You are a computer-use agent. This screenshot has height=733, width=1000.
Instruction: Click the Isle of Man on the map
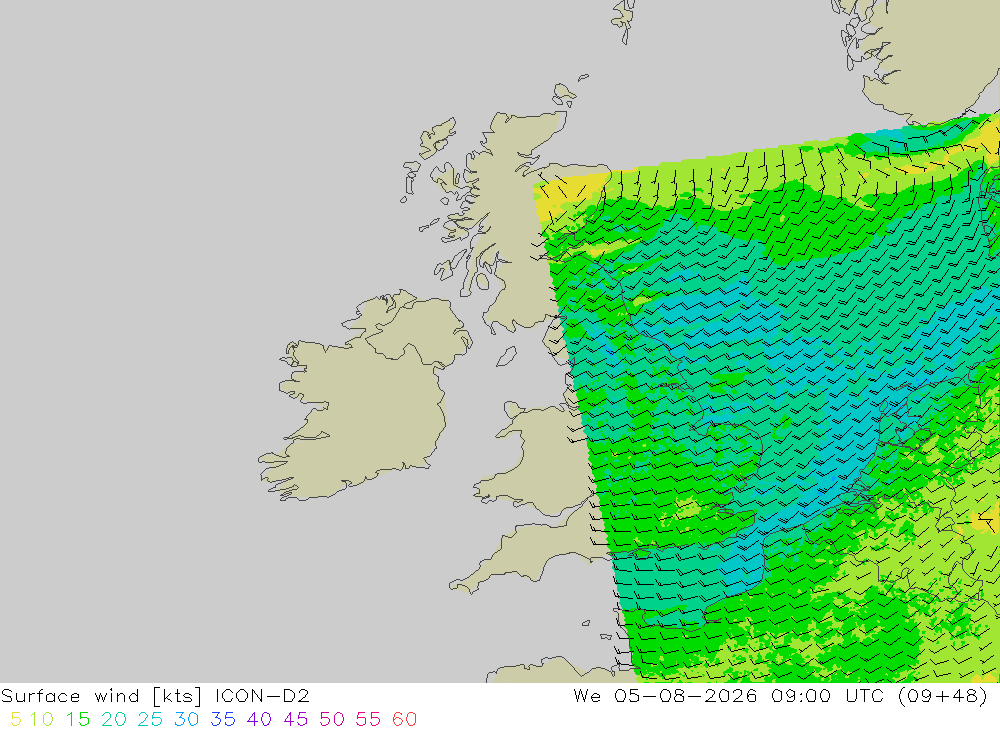(x=506, y=357)
